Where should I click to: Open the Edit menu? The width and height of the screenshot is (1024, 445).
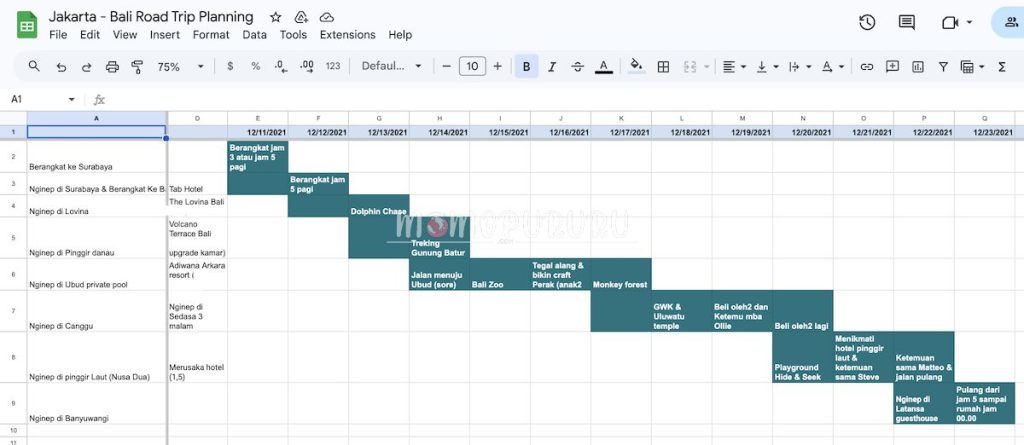[89, 35]
